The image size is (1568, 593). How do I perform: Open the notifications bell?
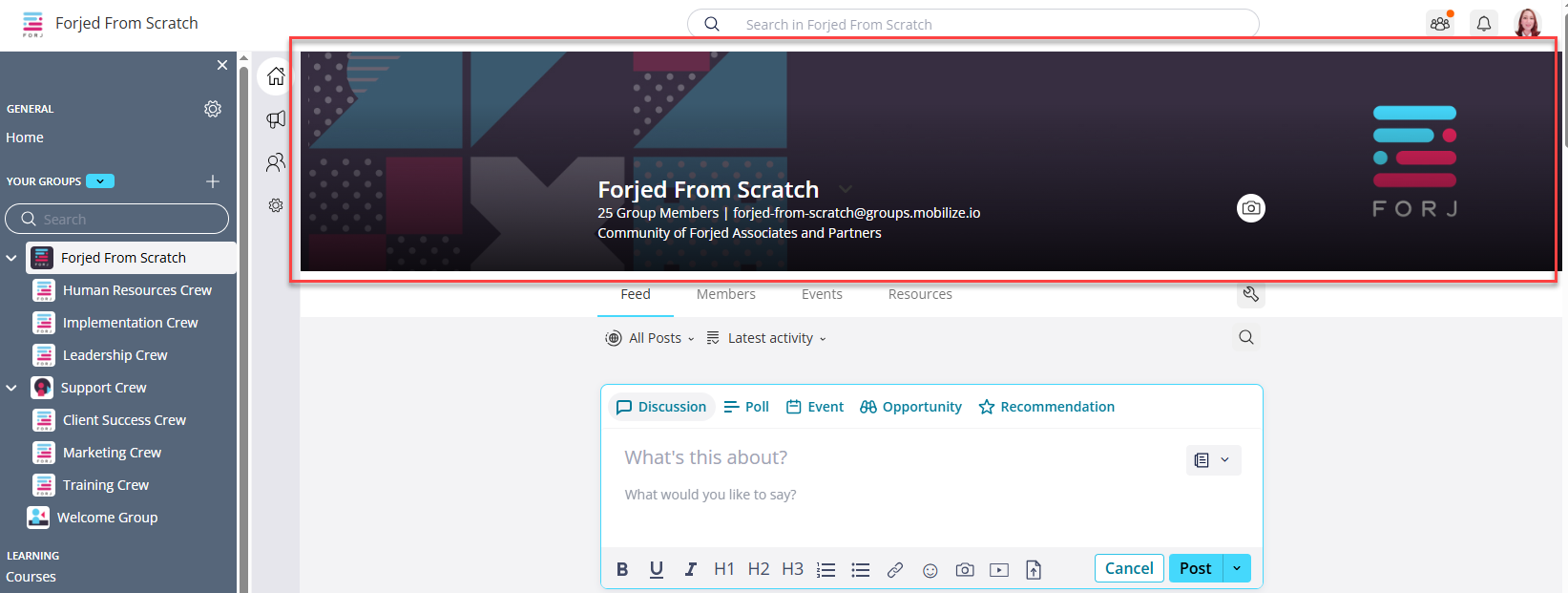(1484, 23)
